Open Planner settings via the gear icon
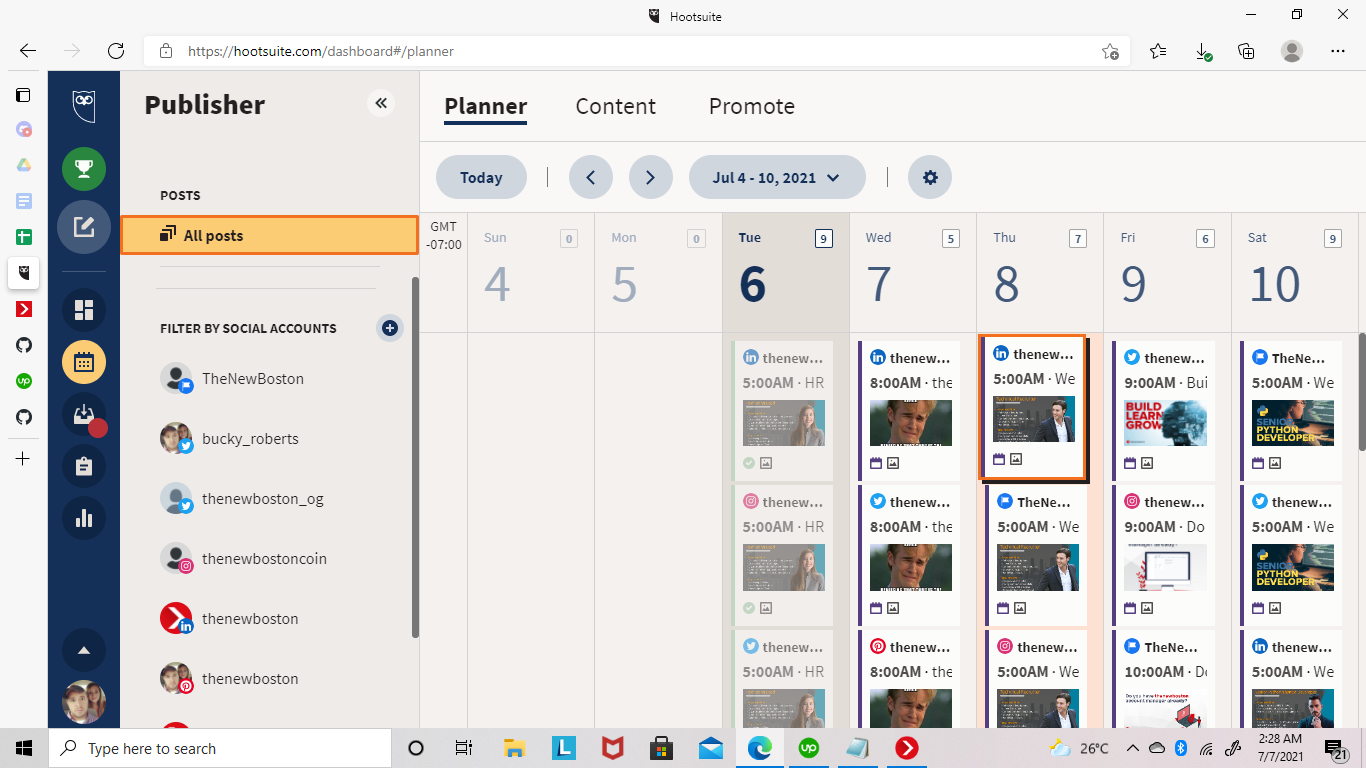Image resolution: width=1366 pixels, height=768 pixels. 930,177
